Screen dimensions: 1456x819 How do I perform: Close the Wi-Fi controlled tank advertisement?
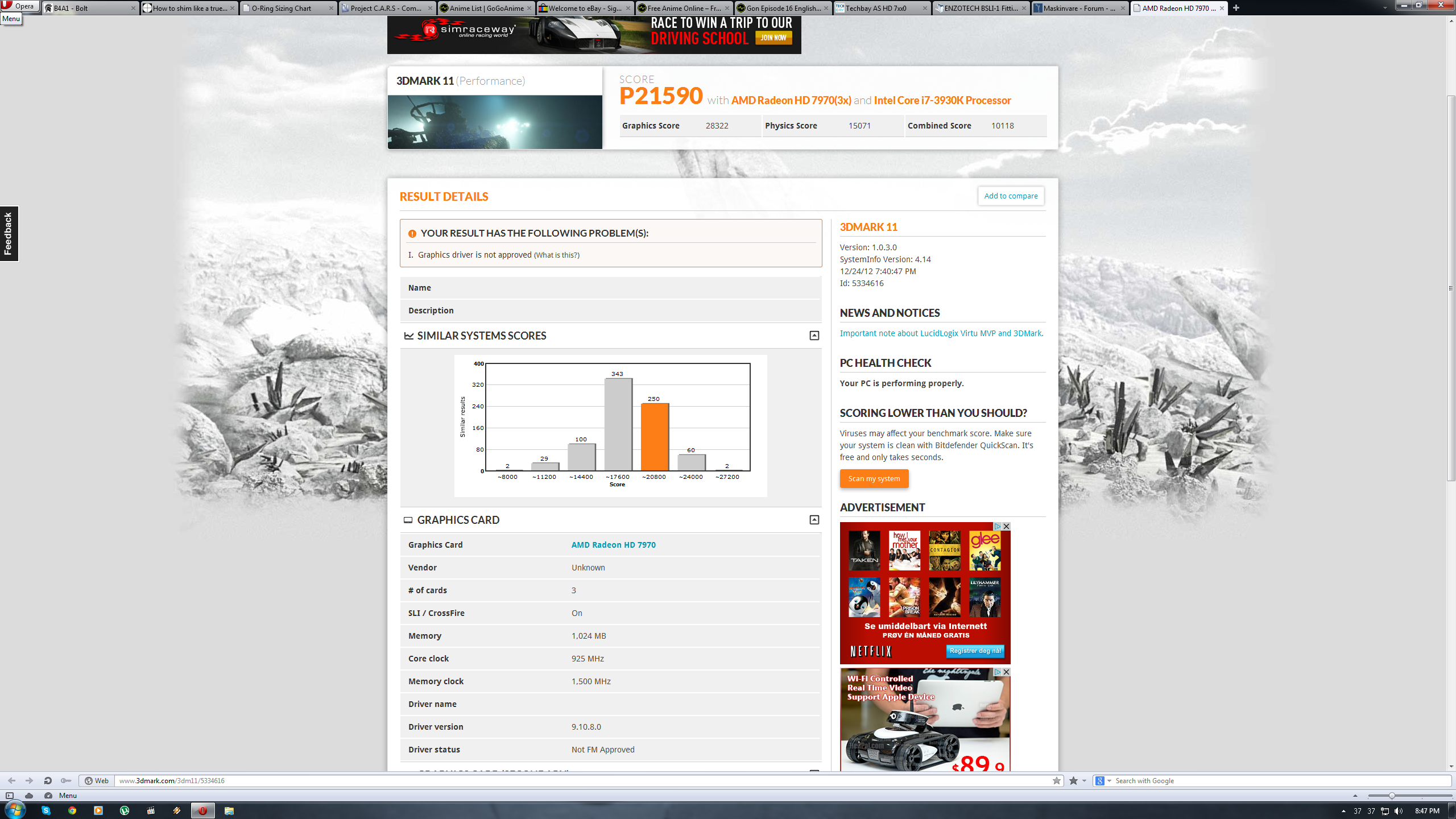[x=1006, y=672]
